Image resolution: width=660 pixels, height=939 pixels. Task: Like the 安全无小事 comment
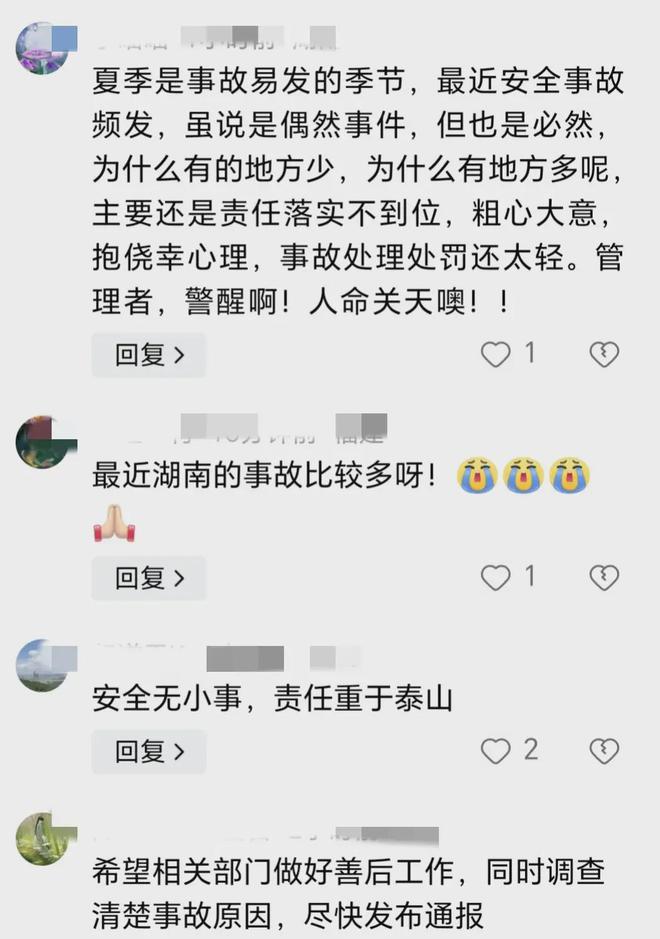point(495,751)
